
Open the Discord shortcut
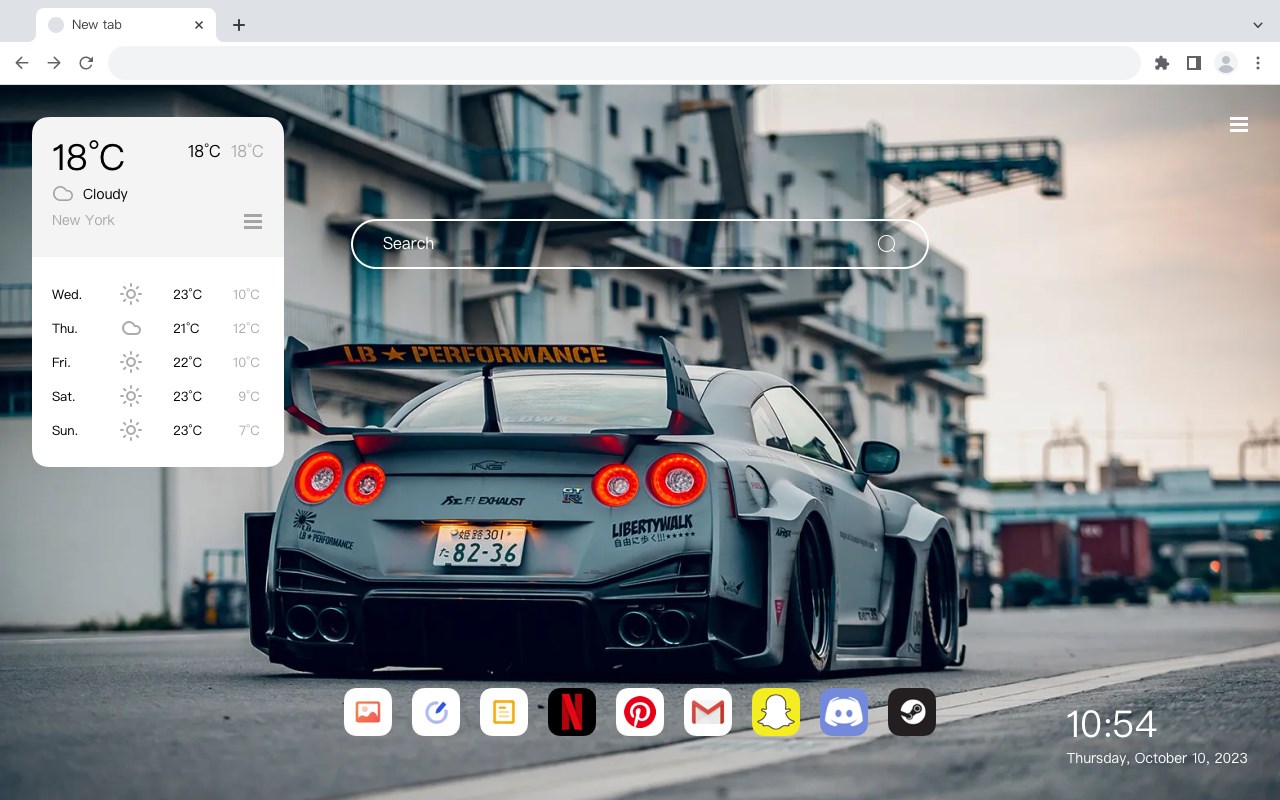click(x=844, y=712)
